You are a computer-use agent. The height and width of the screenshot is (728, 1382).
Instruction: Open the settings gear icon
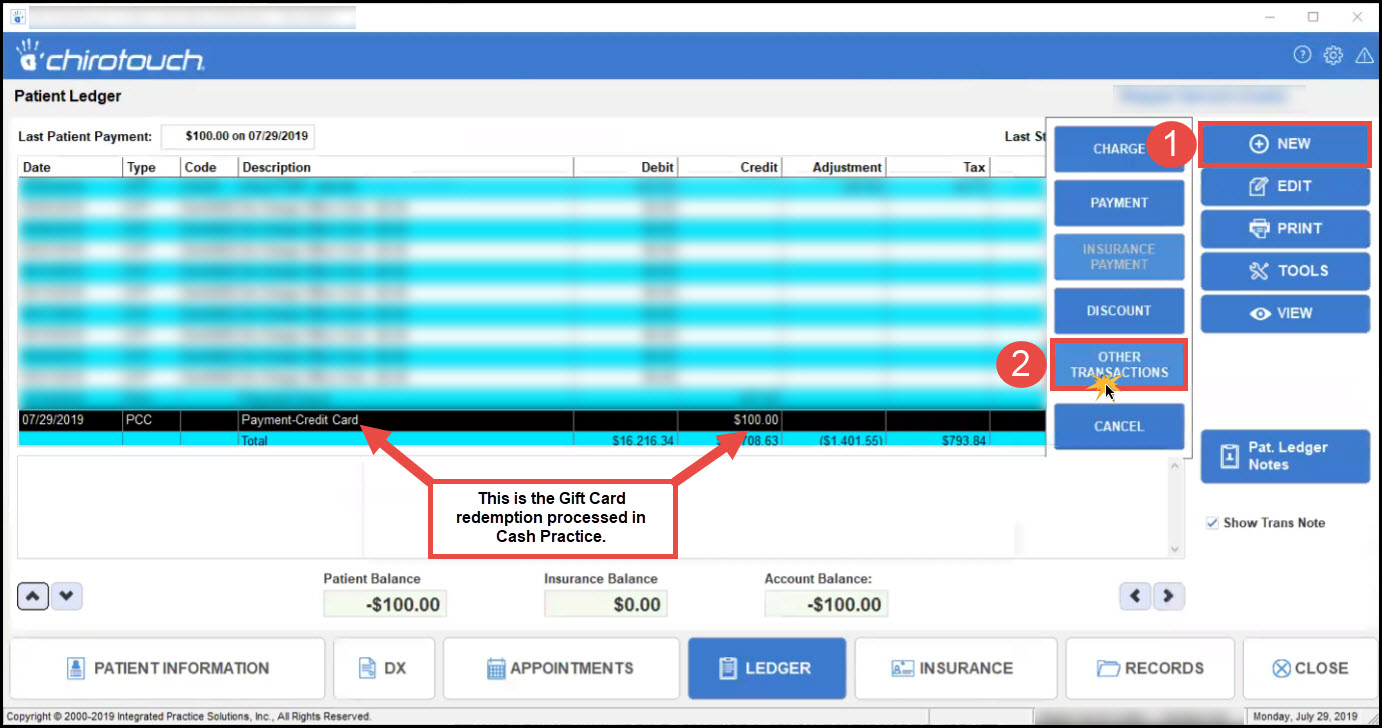point(1333,56)
